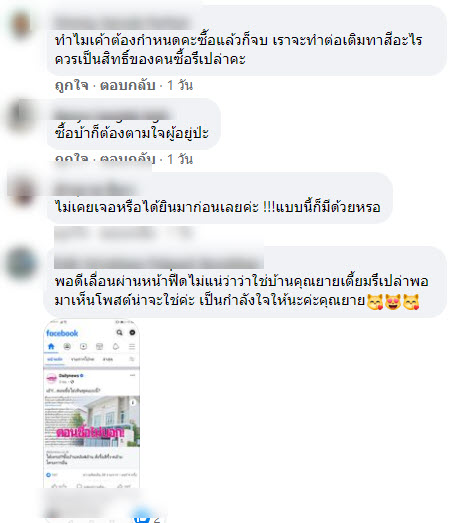Open the '1 วัน' timestamp of first comment
Screen dimensions: 470x523
coord(180,85)
